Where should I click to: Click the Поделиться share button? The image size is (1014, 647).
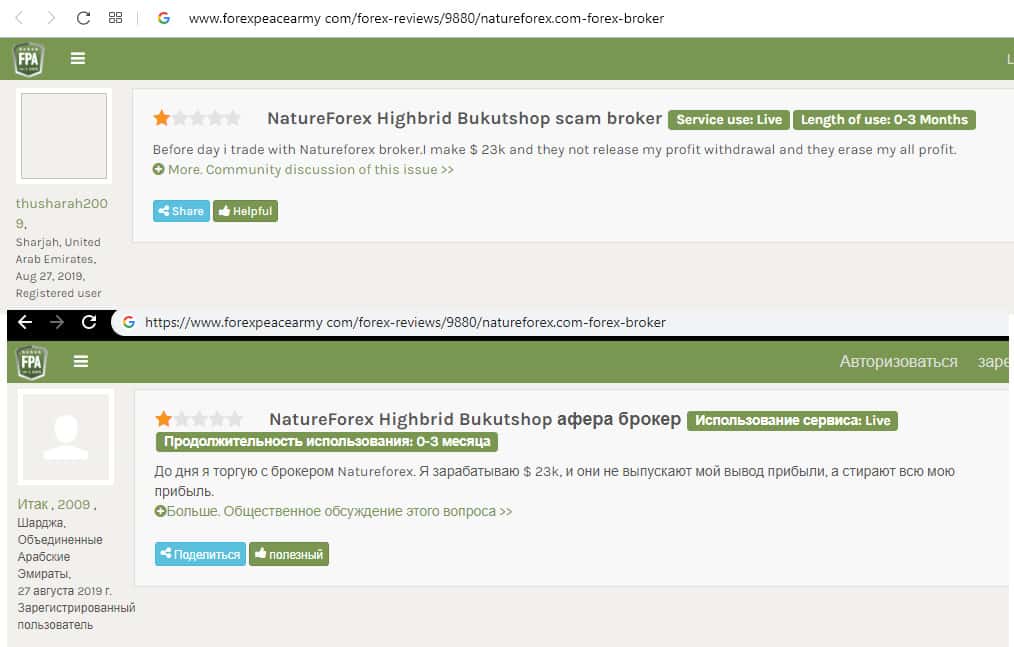(x=200, y=554)
